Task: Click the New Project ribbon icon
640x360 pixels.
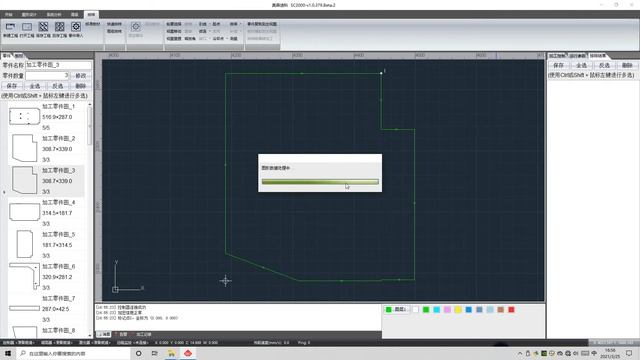Action: point(10,27)
